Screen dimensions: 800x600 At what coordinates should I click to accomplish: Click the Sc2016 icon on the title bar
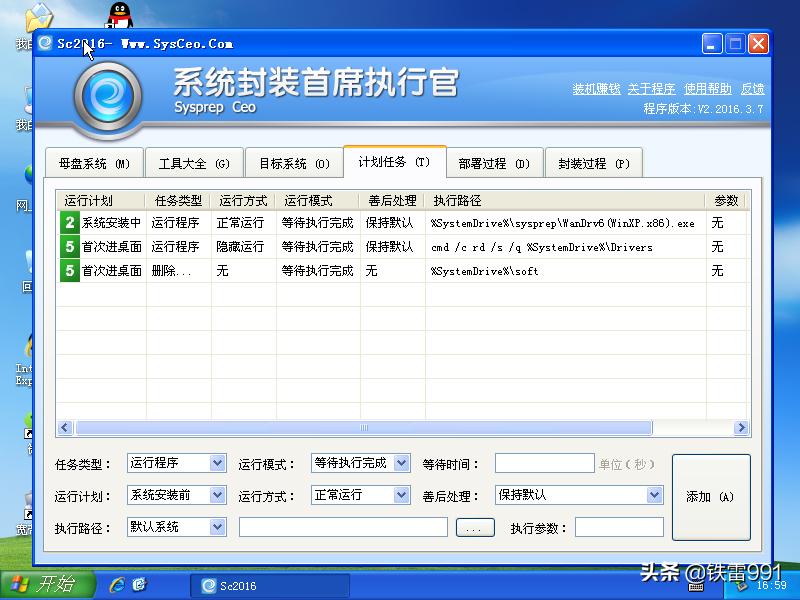click(45, 43)
